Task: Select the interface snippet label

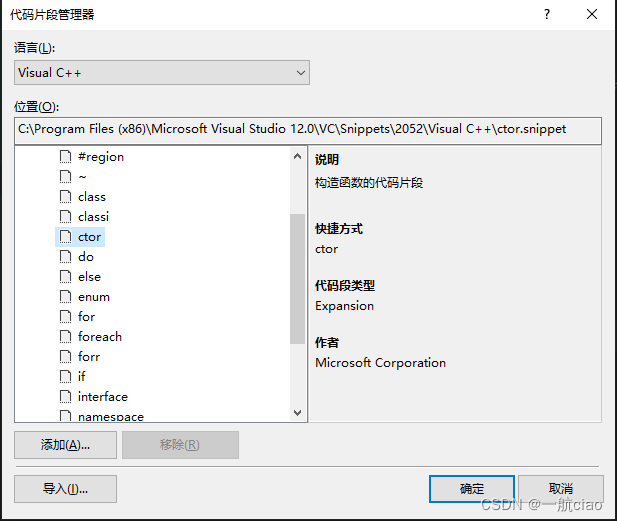Action: 103,397
